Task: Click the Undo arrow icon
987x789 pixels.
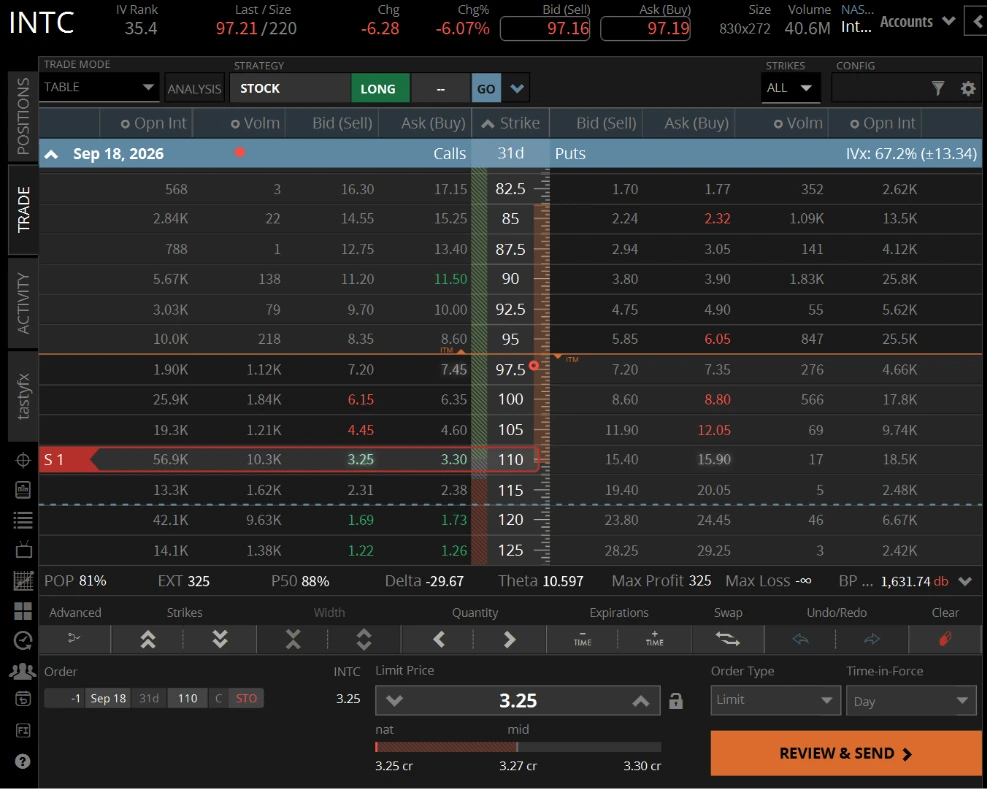Action: pyautogui.click(x=800, y=639)
